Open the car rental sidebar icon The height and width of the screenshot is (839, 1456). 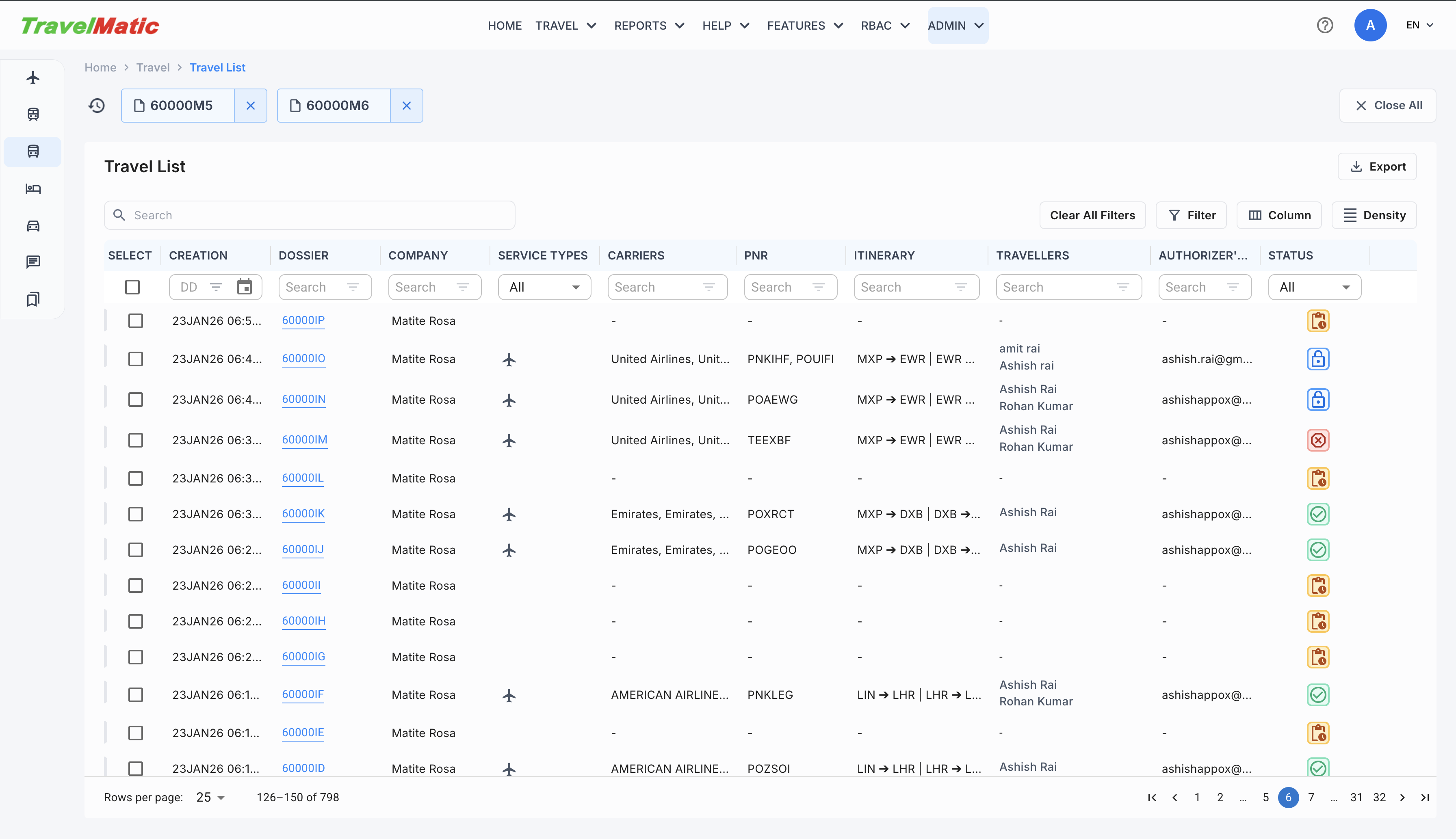pyautogui.click(x=33, y=225)
